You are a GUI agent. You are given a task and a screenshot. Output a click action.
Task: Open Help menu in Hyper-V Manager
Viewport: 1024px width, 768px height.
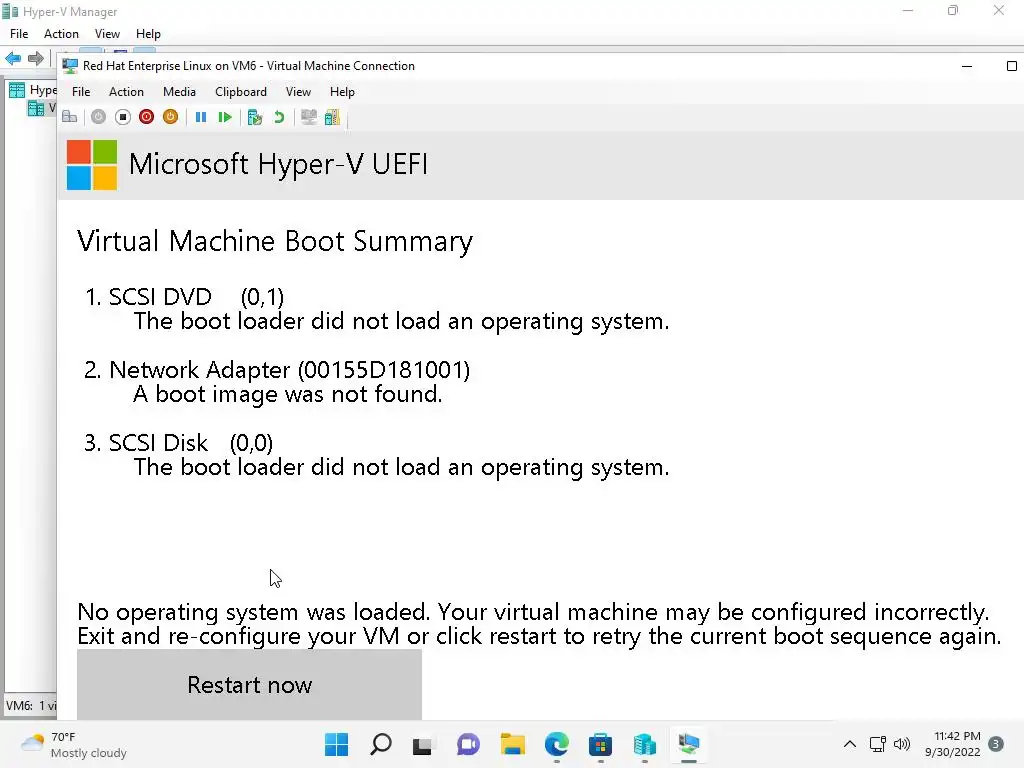click(148, 34)
